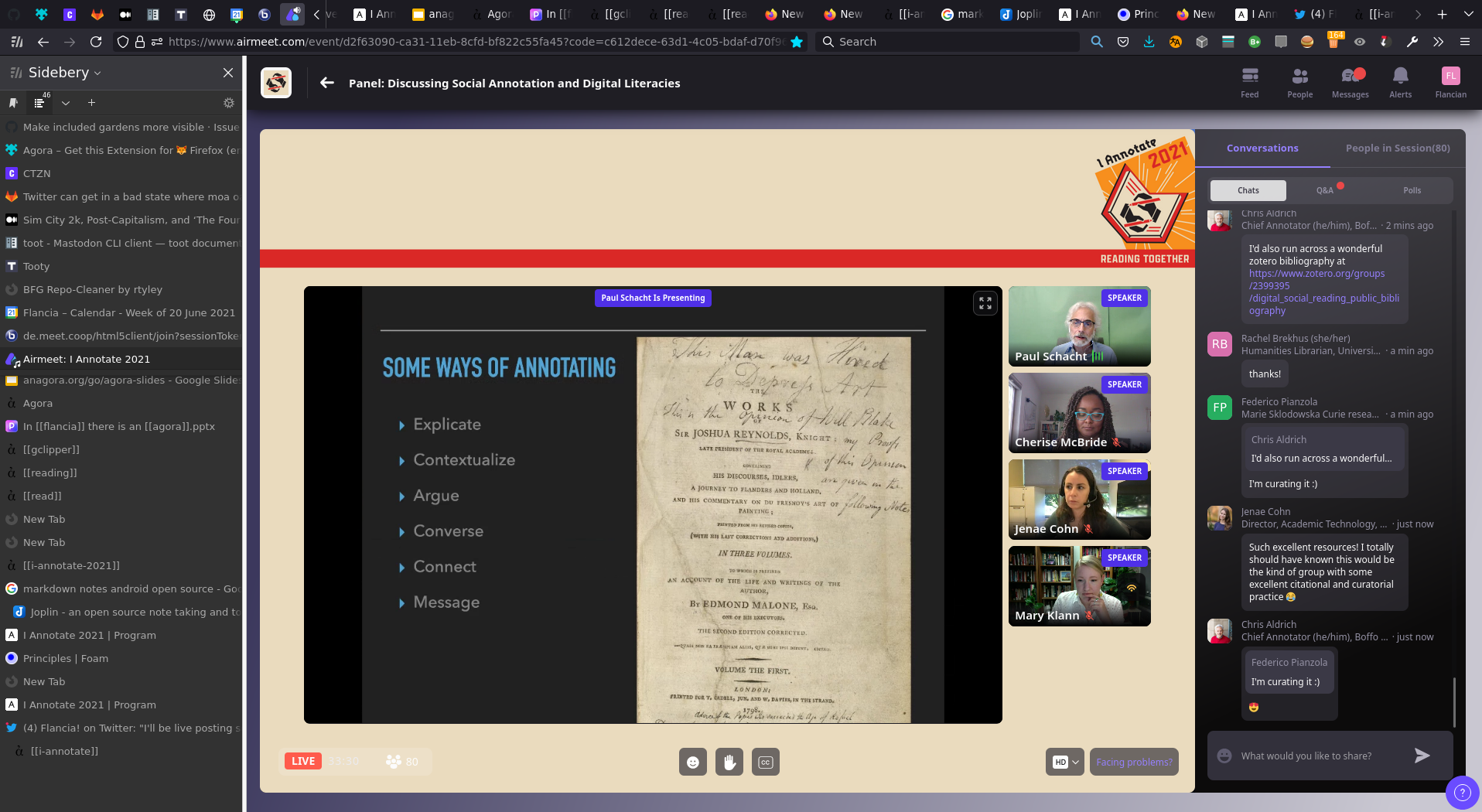Open Principles | Foam tab

121,658
